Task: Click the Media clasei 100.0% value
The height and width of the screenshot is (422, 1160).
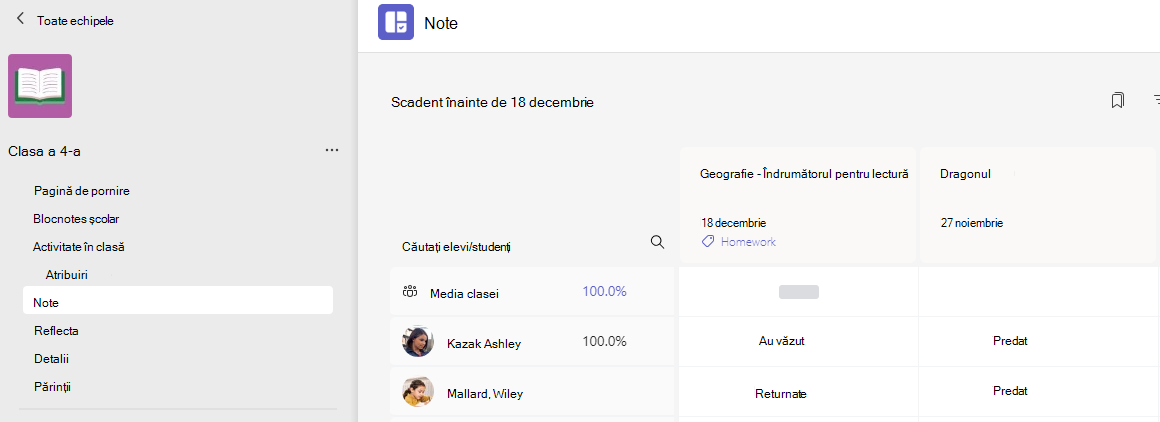Action: pos(604,291)
